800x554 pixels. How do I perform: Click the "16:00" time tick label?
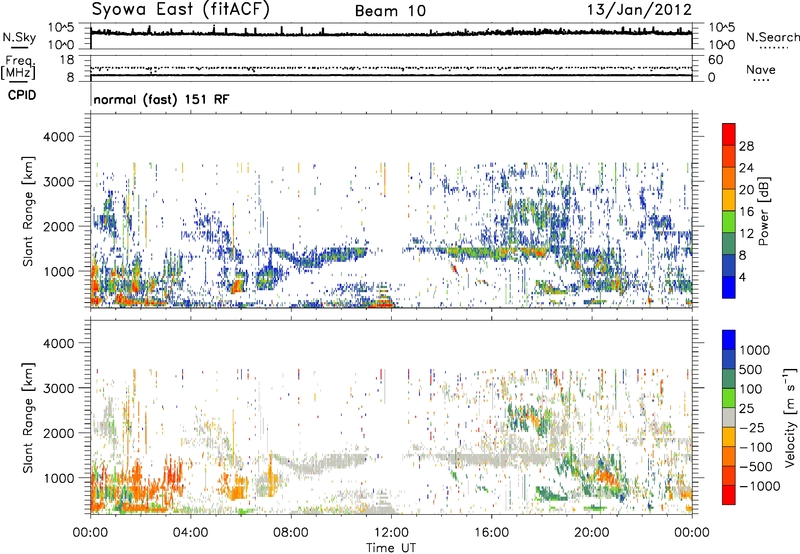click(x=491, y=533)
